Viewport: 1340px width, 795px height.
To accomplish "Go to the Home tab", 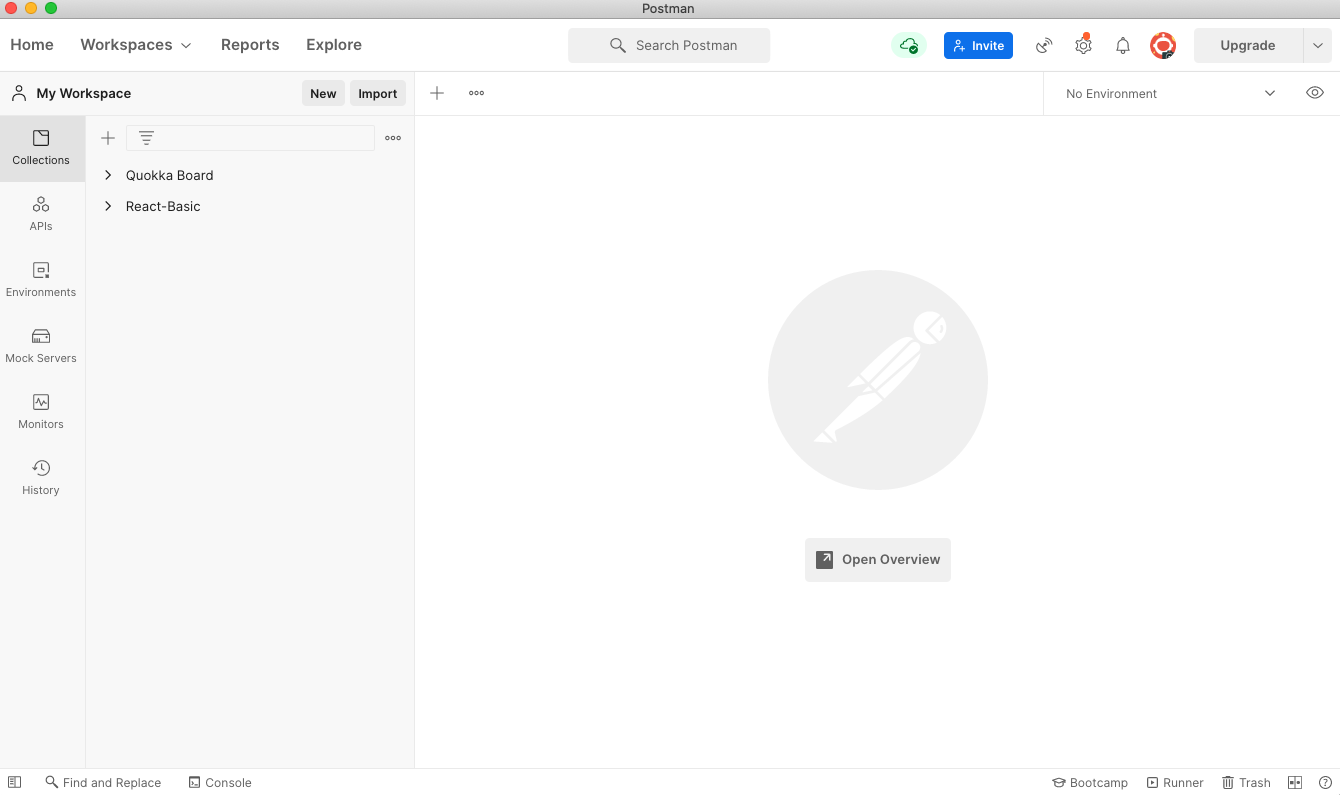I will pos(32,45).
